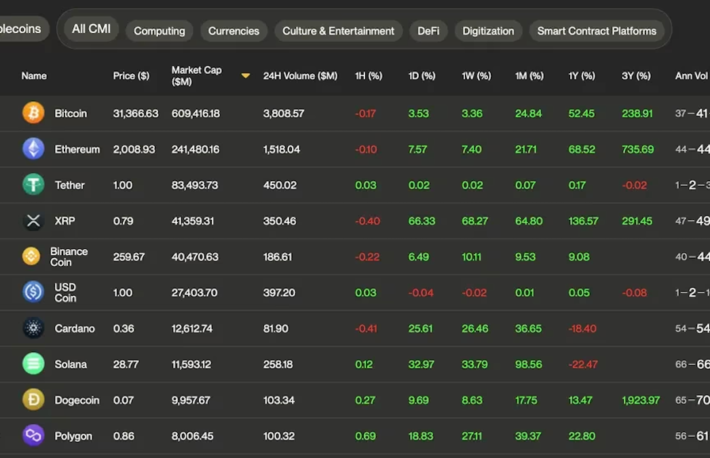This screenshot has width=710, height=458.
Task: Open the Bitcoin name link
Action: (71, 113)
